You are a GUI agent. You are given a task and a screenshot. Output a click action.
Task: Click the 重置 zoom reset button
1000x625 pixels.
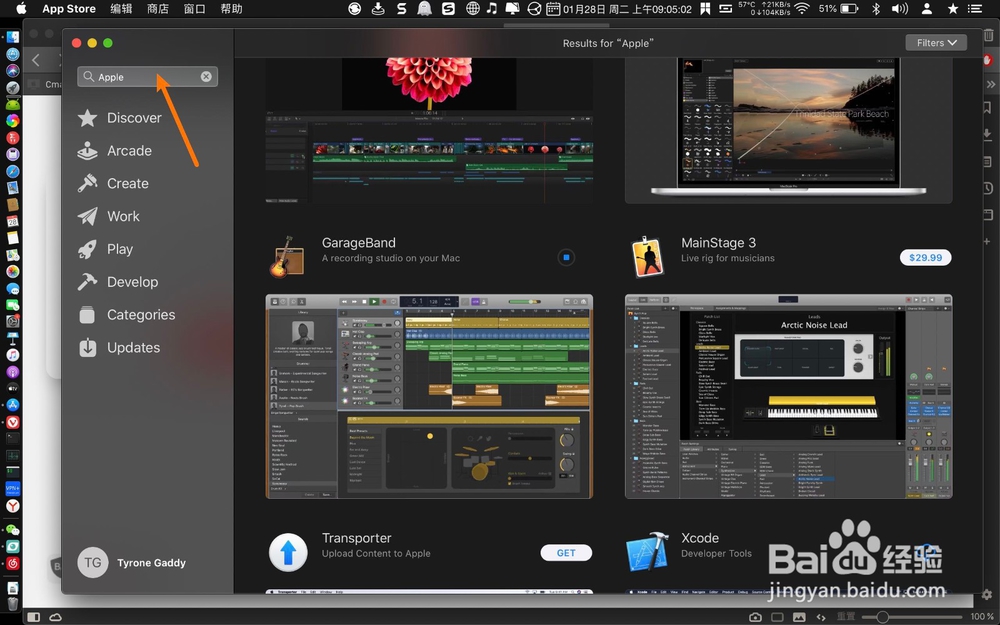point(846,617)
